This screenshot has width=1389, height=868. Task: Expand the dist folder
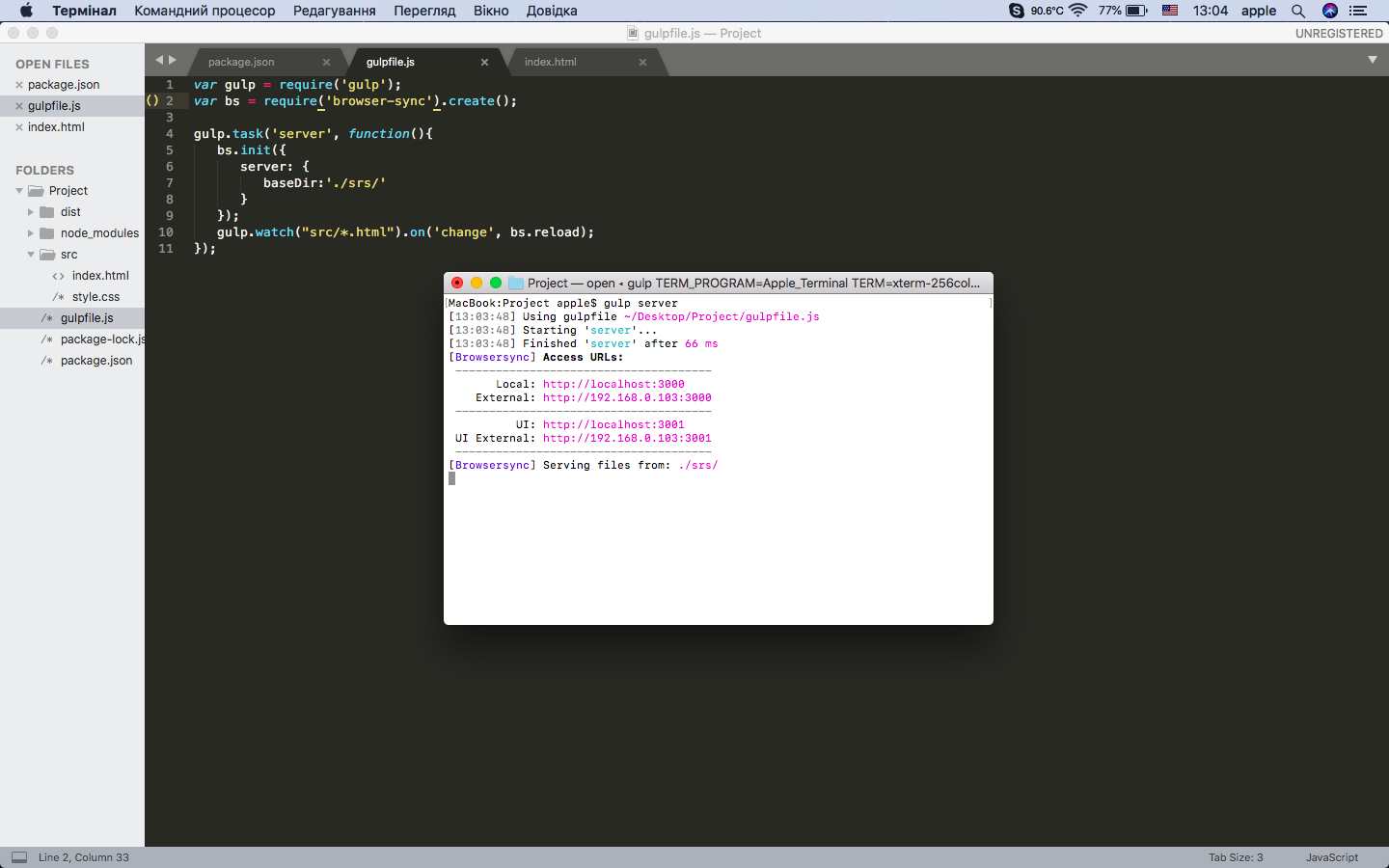coord(31,212)
